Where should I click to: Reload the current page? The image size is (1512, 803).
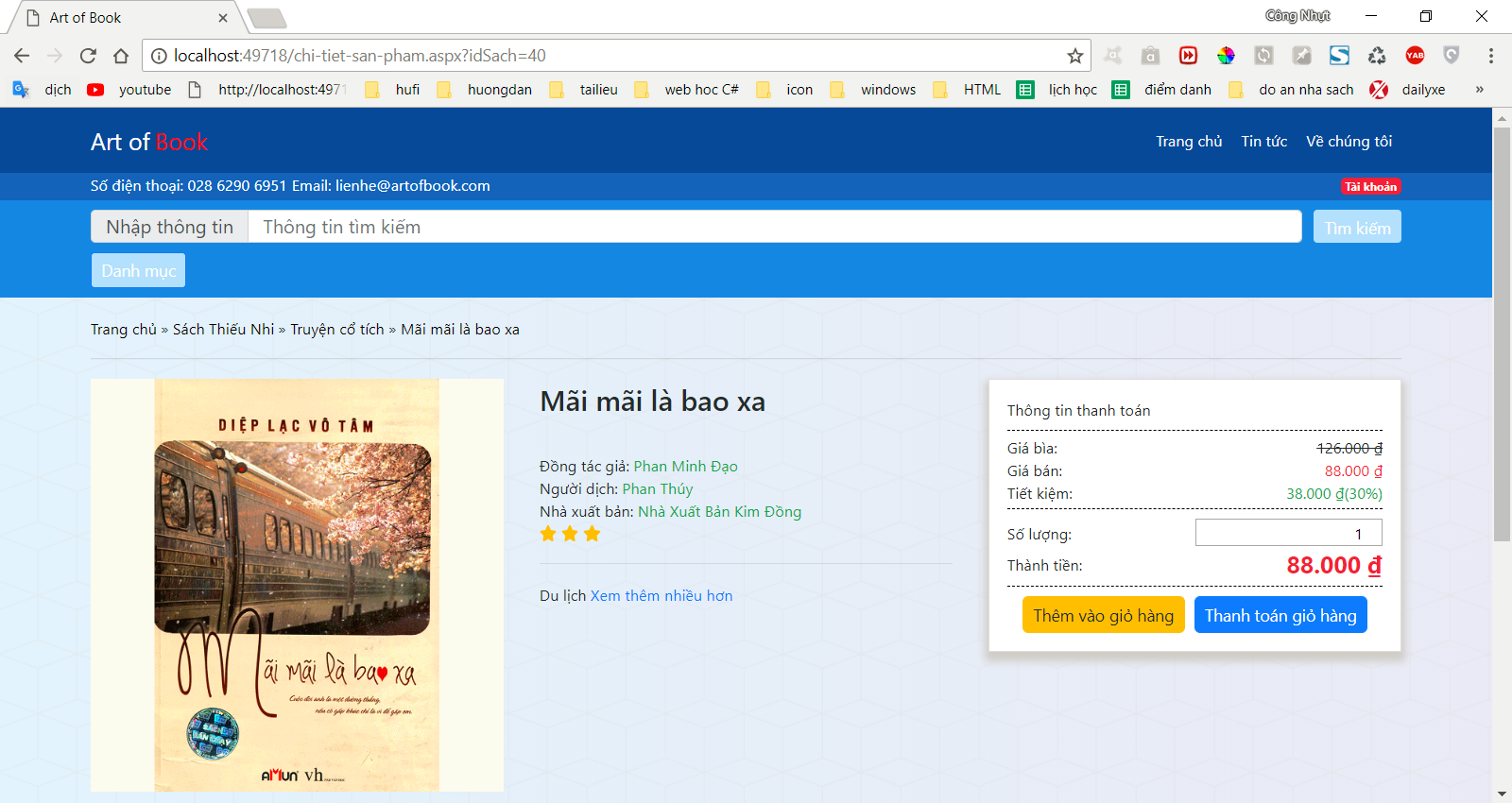pyautogui.click(x=88, y=56)
